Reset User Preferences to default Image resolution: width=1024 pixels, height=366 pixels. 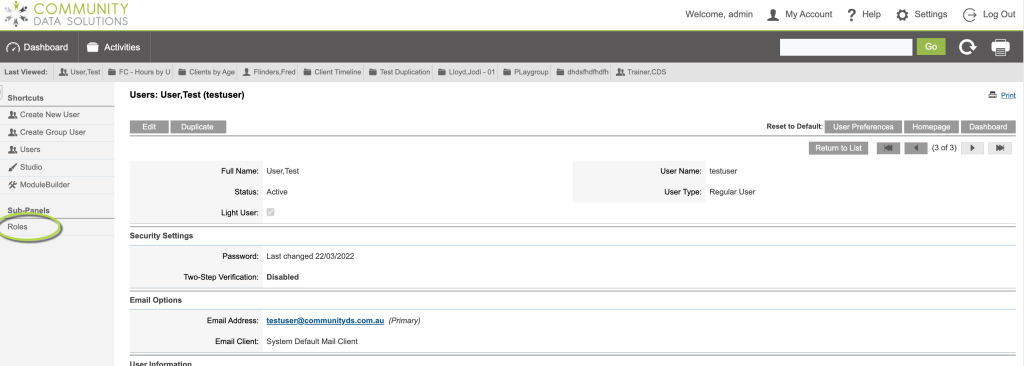863,127
